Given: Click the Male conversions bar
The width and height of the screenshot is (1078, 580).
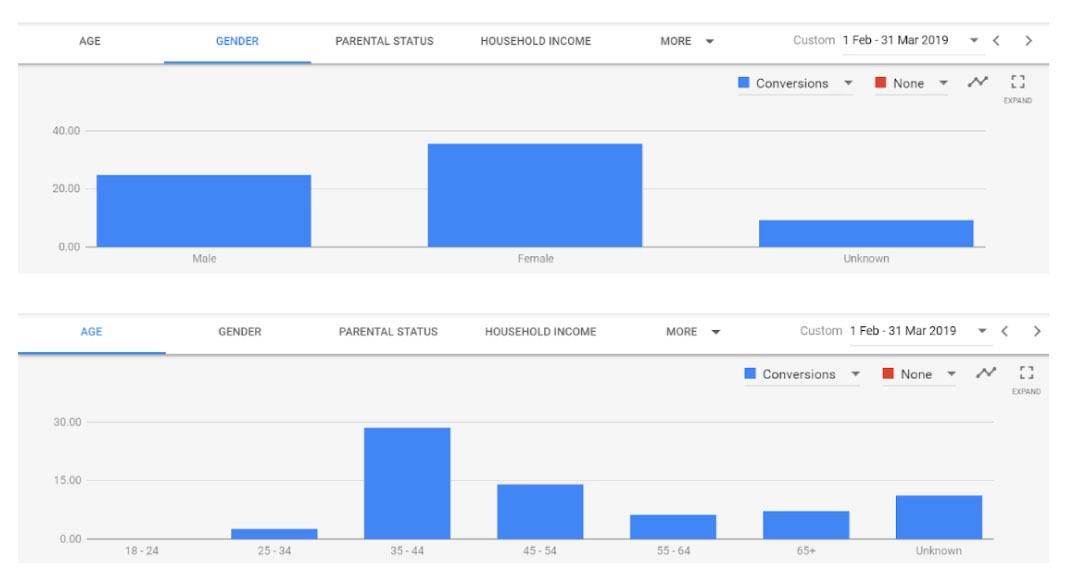Looking at the screenshot, I should 204,211.
